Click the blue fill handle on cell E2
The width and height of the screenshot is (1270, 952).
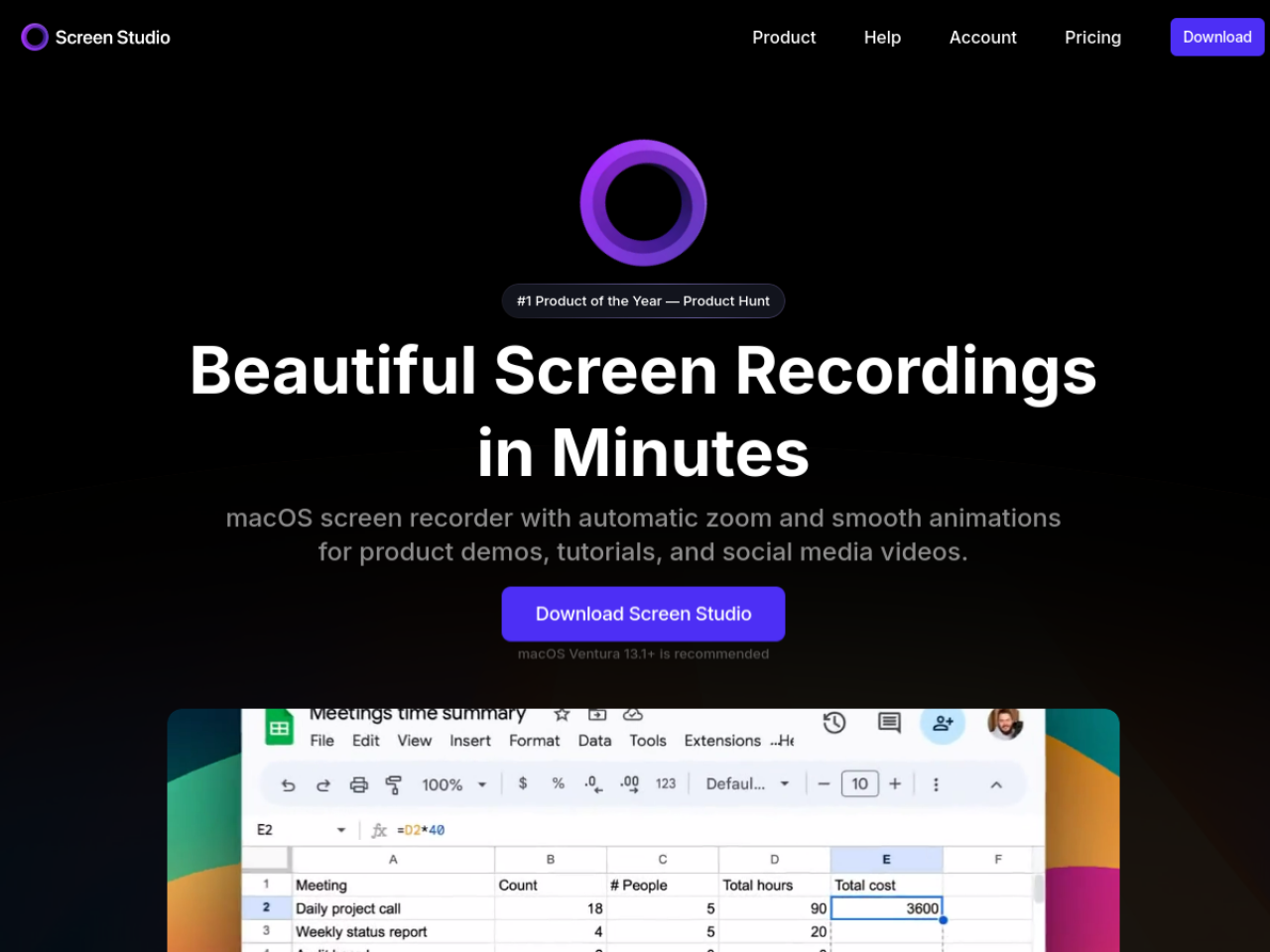[x=943, y=920]
